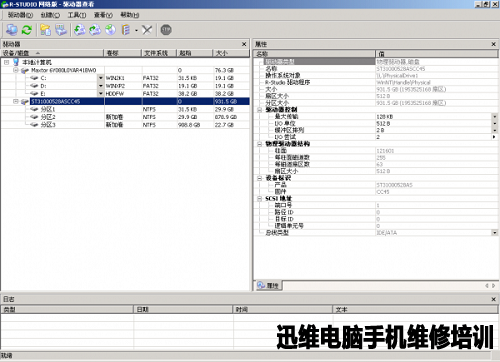Click the create virtual RAID list icon
This screenshot has height=362, width=500.
tap(126, 30)
